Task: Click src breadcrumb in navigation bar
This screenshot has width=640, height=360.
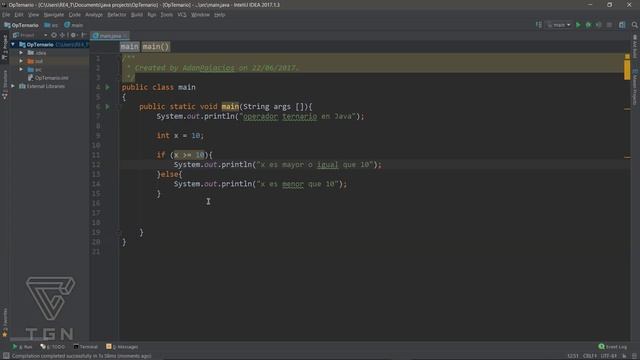Action: [x=51, y=25]
